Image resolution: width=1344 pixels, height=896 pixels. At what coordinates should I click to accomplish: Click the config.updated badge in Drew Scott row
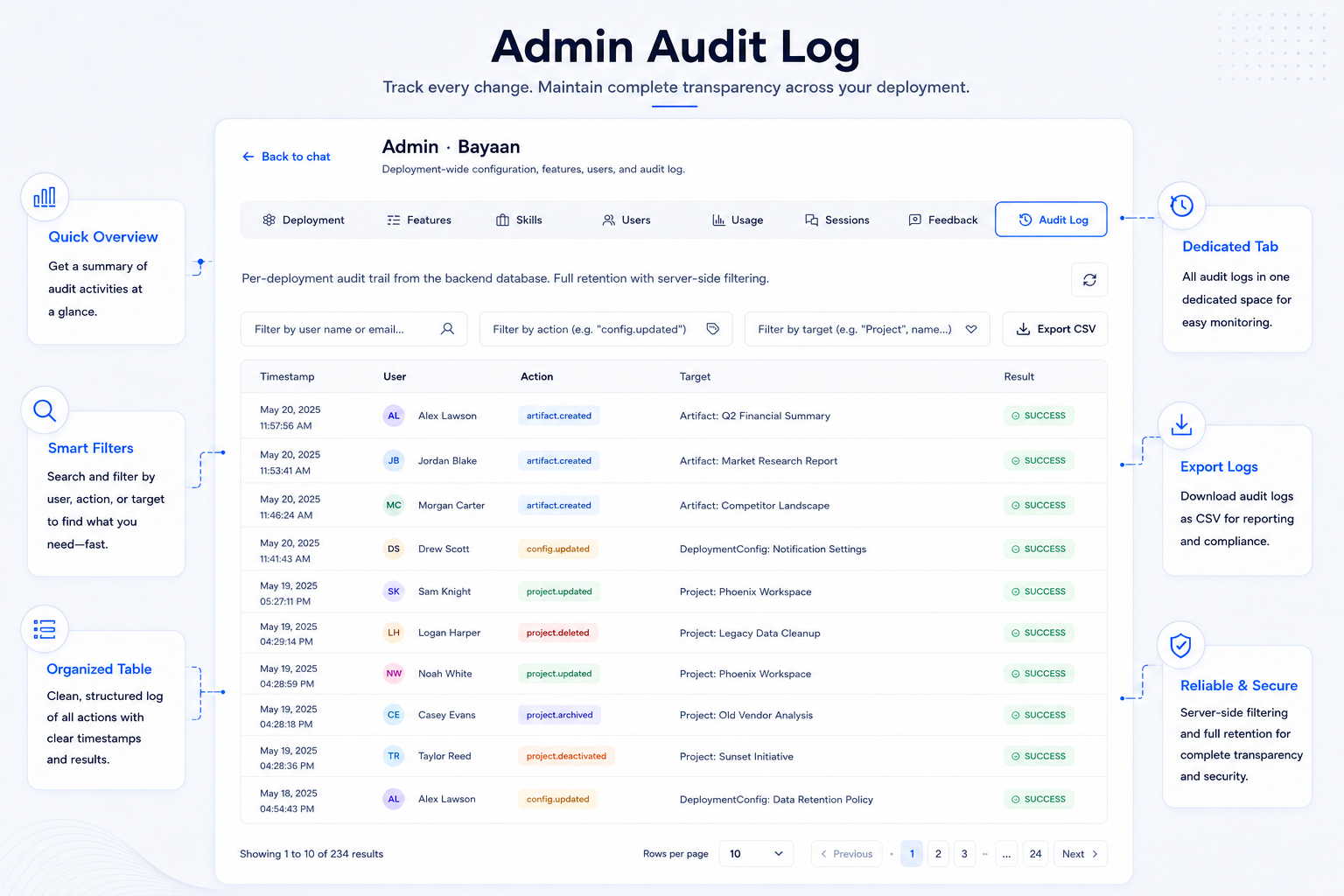click(x=557, y=549)
